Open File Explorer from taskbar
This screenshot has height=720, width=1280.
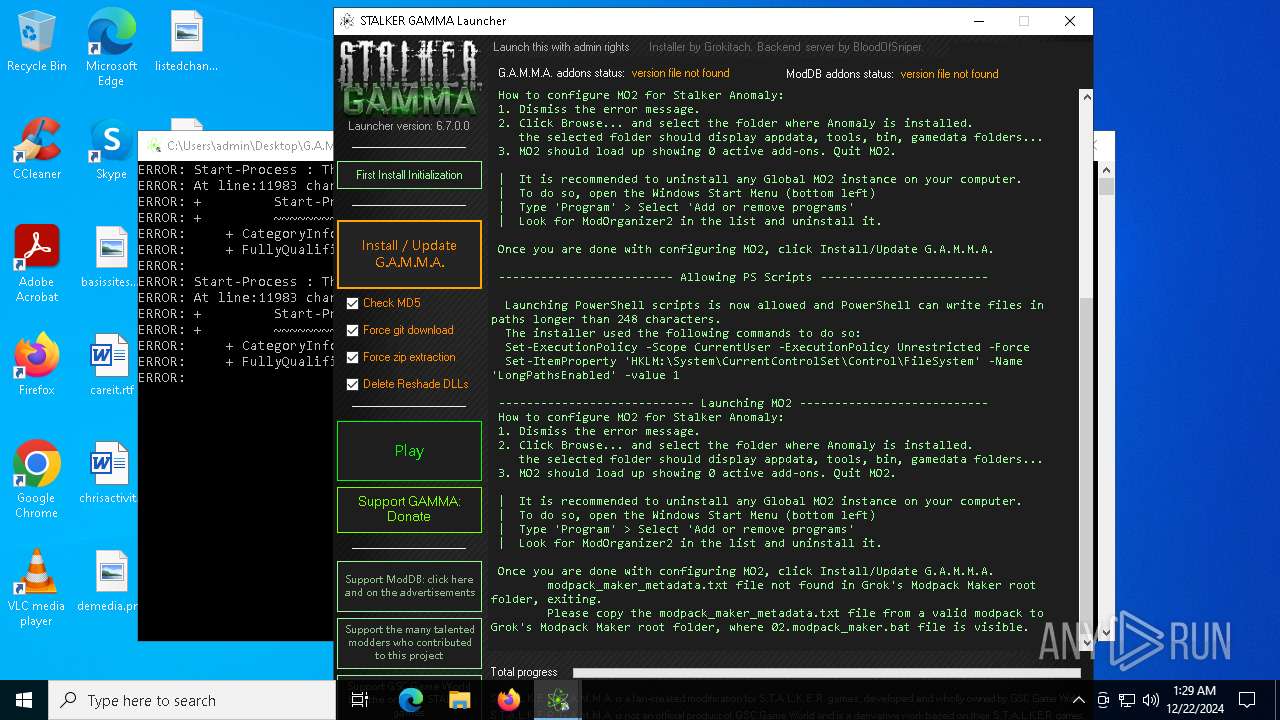tap(459, 700)
